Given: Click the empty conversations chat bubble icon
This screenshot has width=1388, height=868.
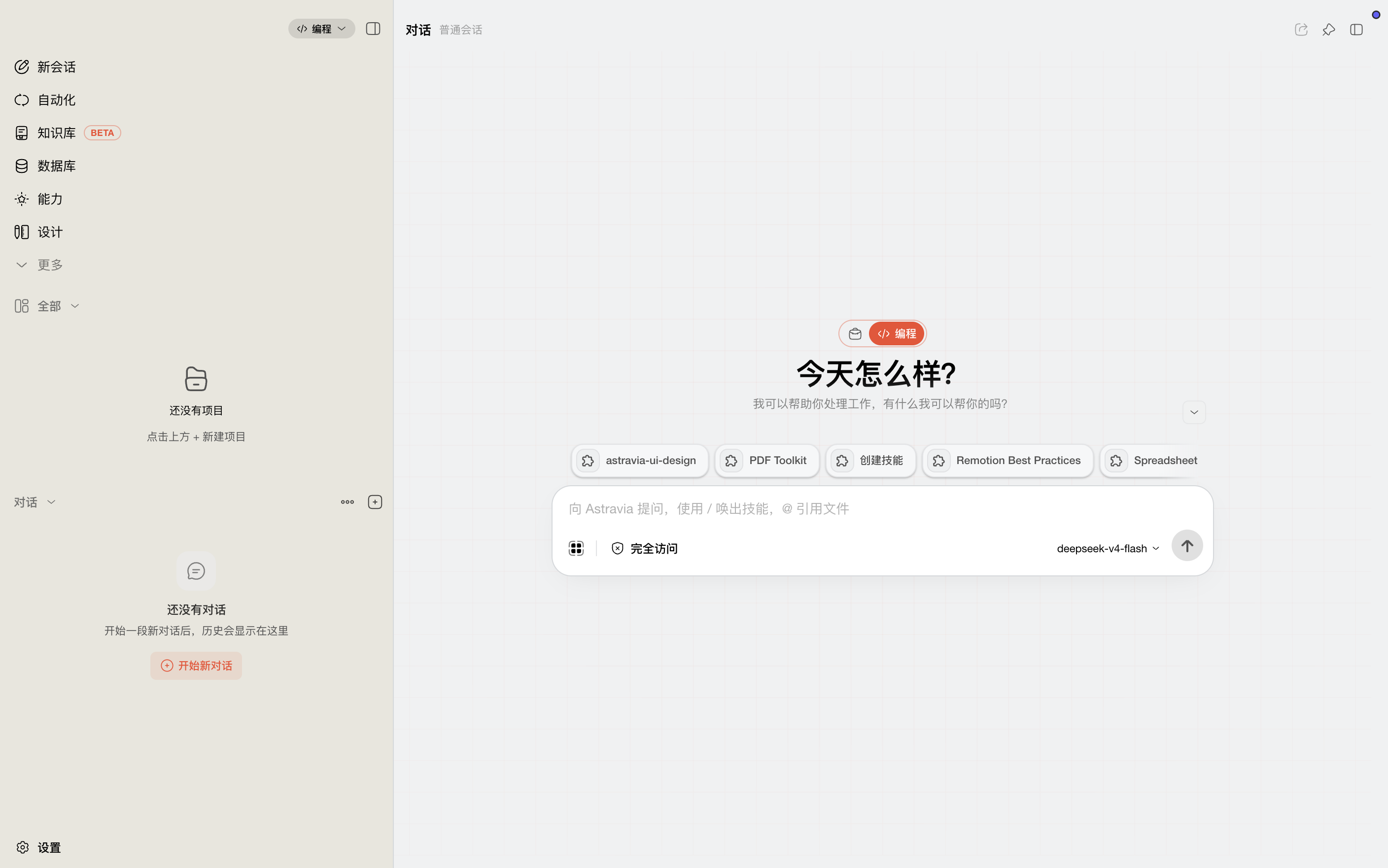Looking at the screenshot, I should point(196,571).
